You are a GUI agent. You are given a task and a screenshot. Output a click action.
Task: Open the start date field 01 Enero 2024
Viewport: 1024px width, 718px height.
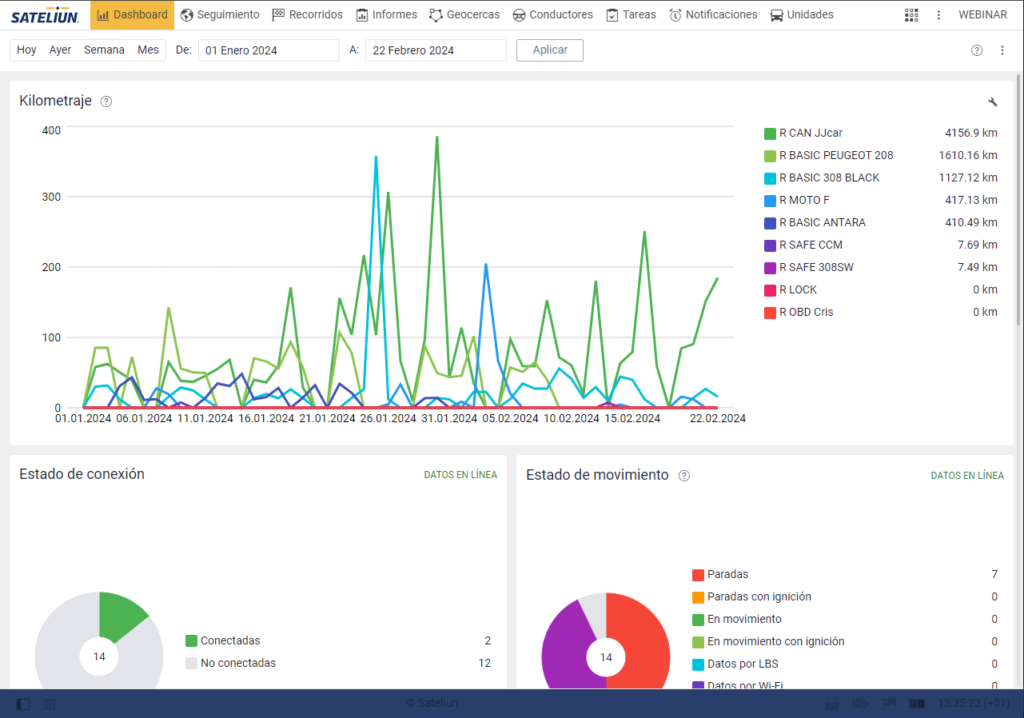pos(268,51)
